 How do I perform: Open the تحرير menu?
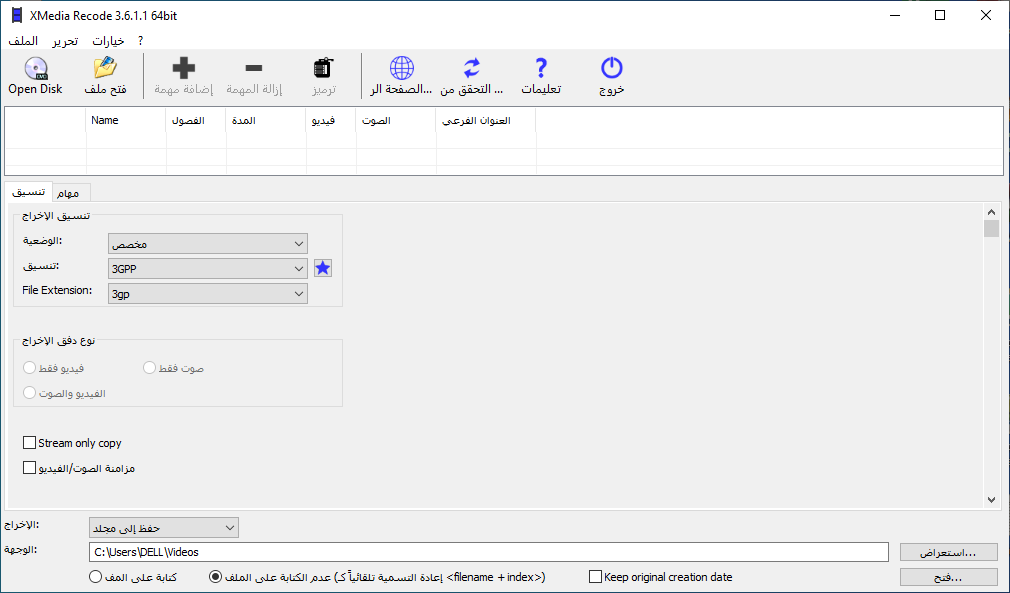(65, 41)
